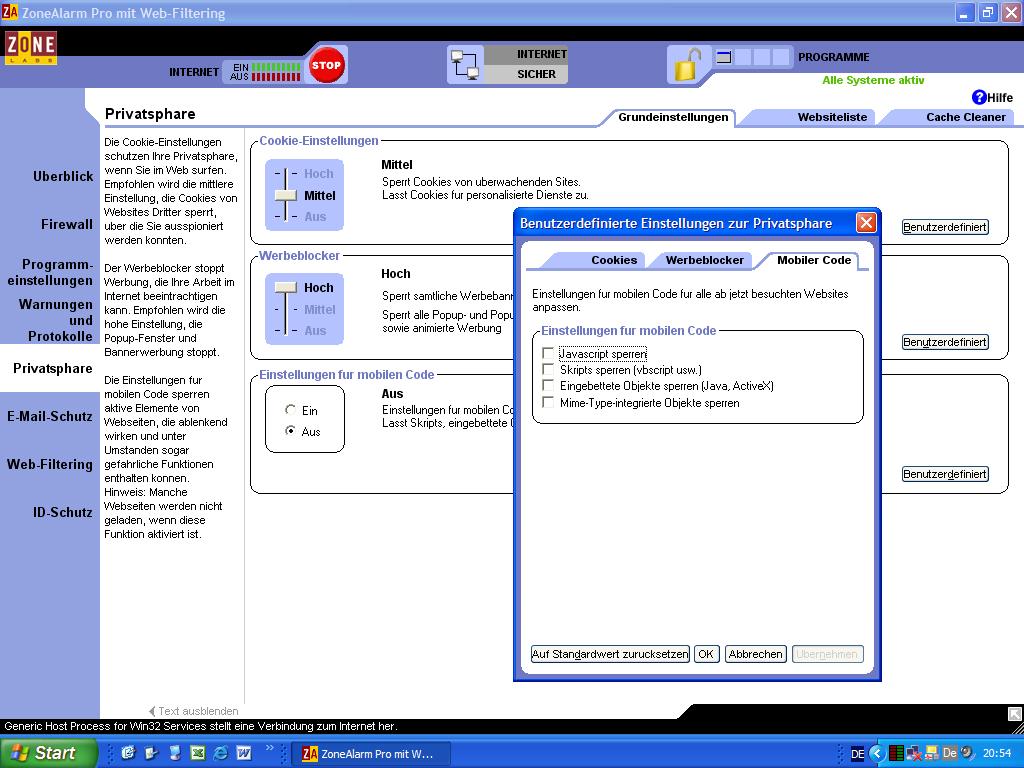Click the INTERNET zone label at top center
Screen dimensions: 1024x768
541,54
